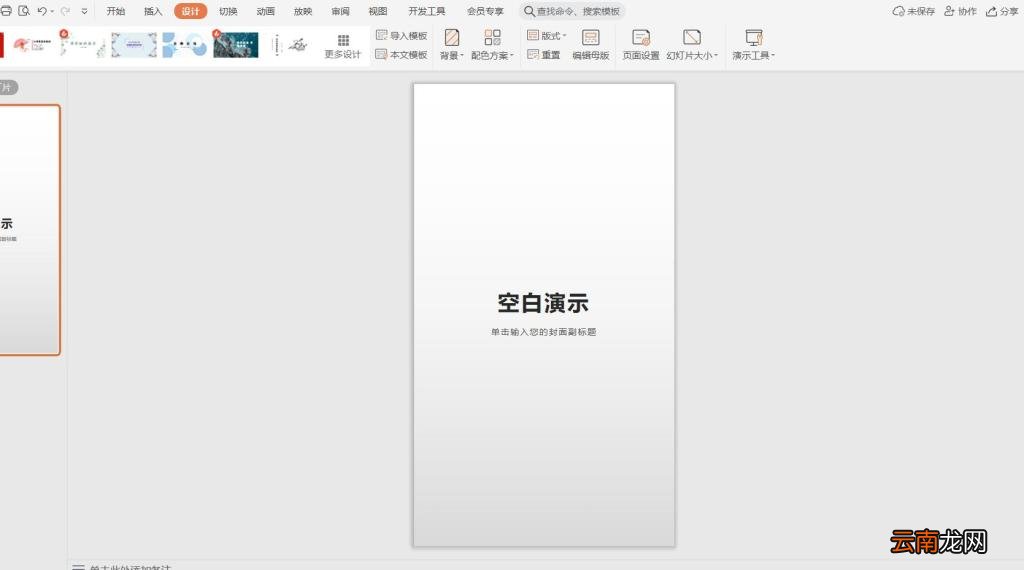Image resolution: width=1024 pixels, height=570 pixels.
Task: Open the 开发工具 tab
Action: pos(426,11)
